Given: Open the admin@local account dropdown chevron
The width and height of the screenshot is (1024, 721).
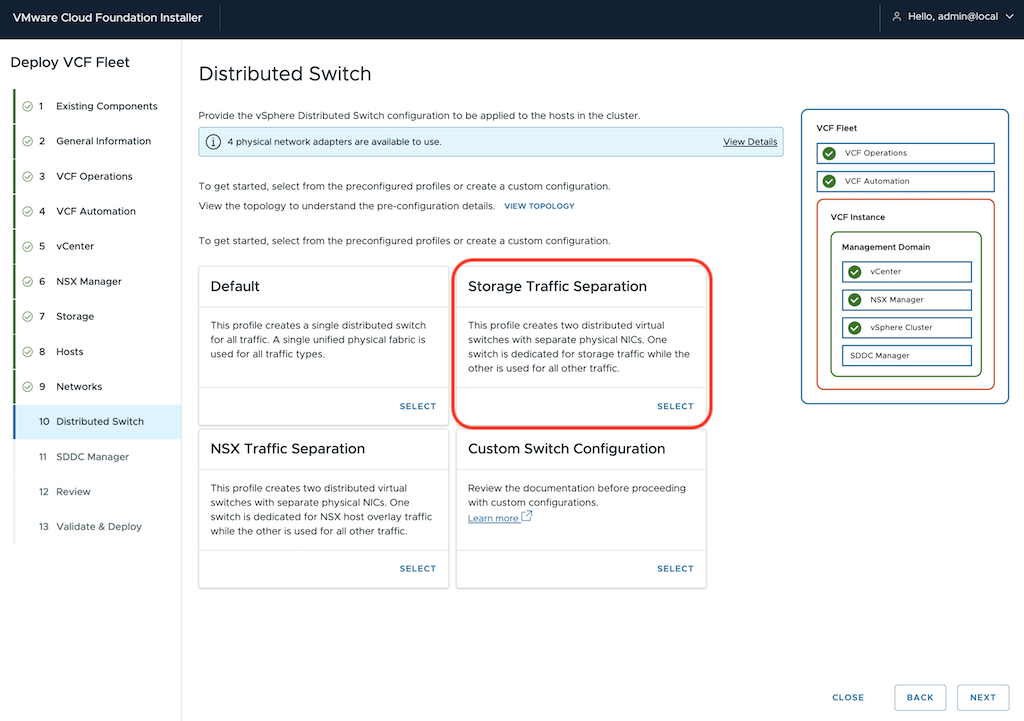Looking at the screenshot, I should pyautogui.click(x=1010, y=17).
